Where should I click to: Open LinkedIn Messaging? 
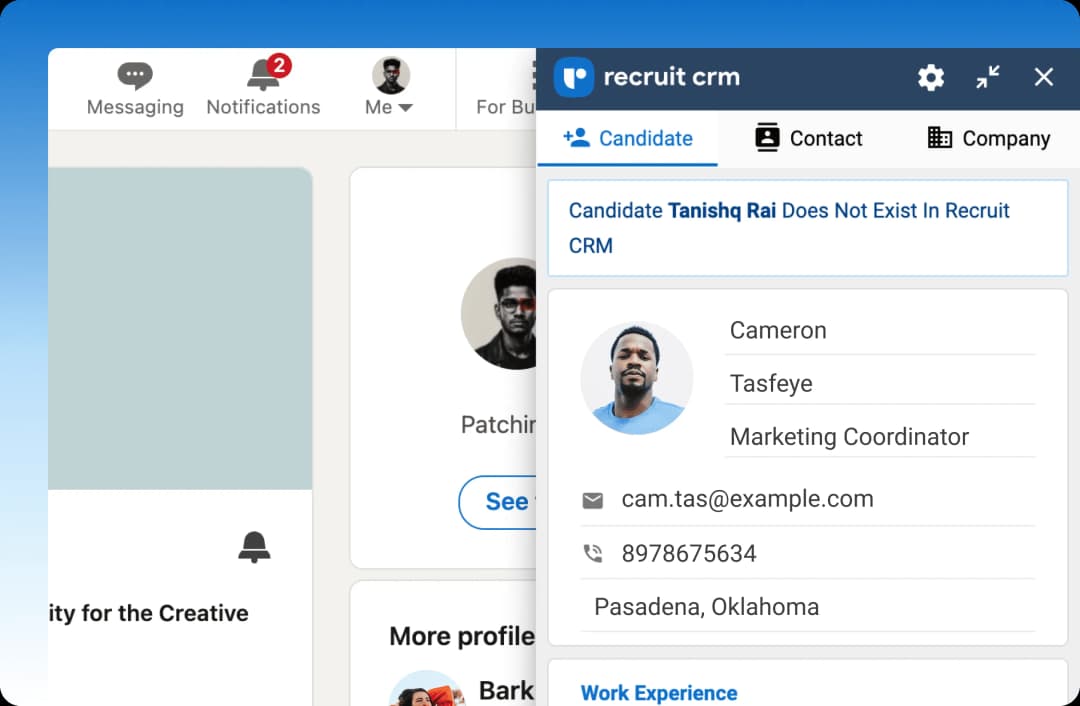tap(135, 88)
